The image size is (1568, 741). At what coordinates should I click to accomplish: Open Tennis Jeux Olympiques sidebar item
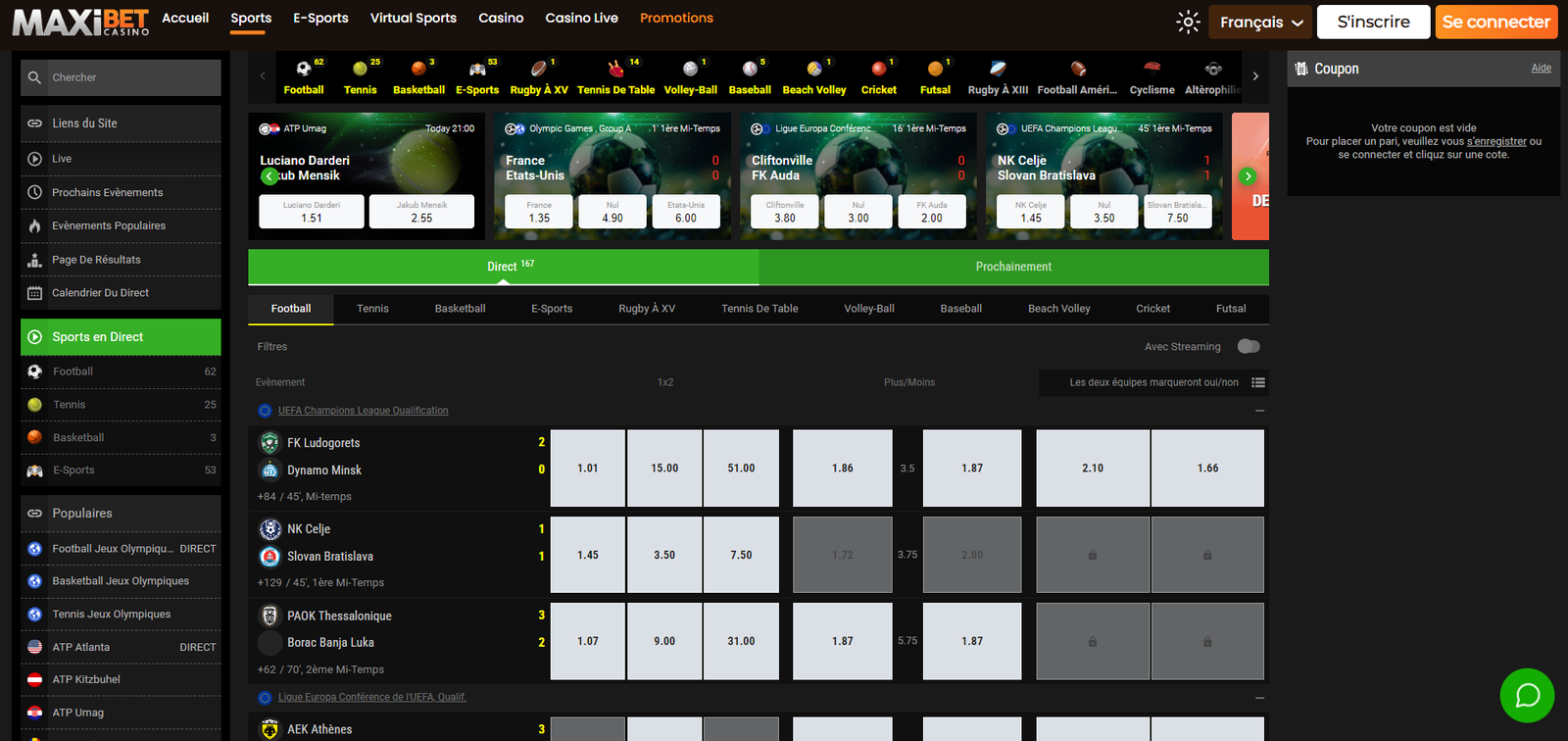[x=121, y=615]
